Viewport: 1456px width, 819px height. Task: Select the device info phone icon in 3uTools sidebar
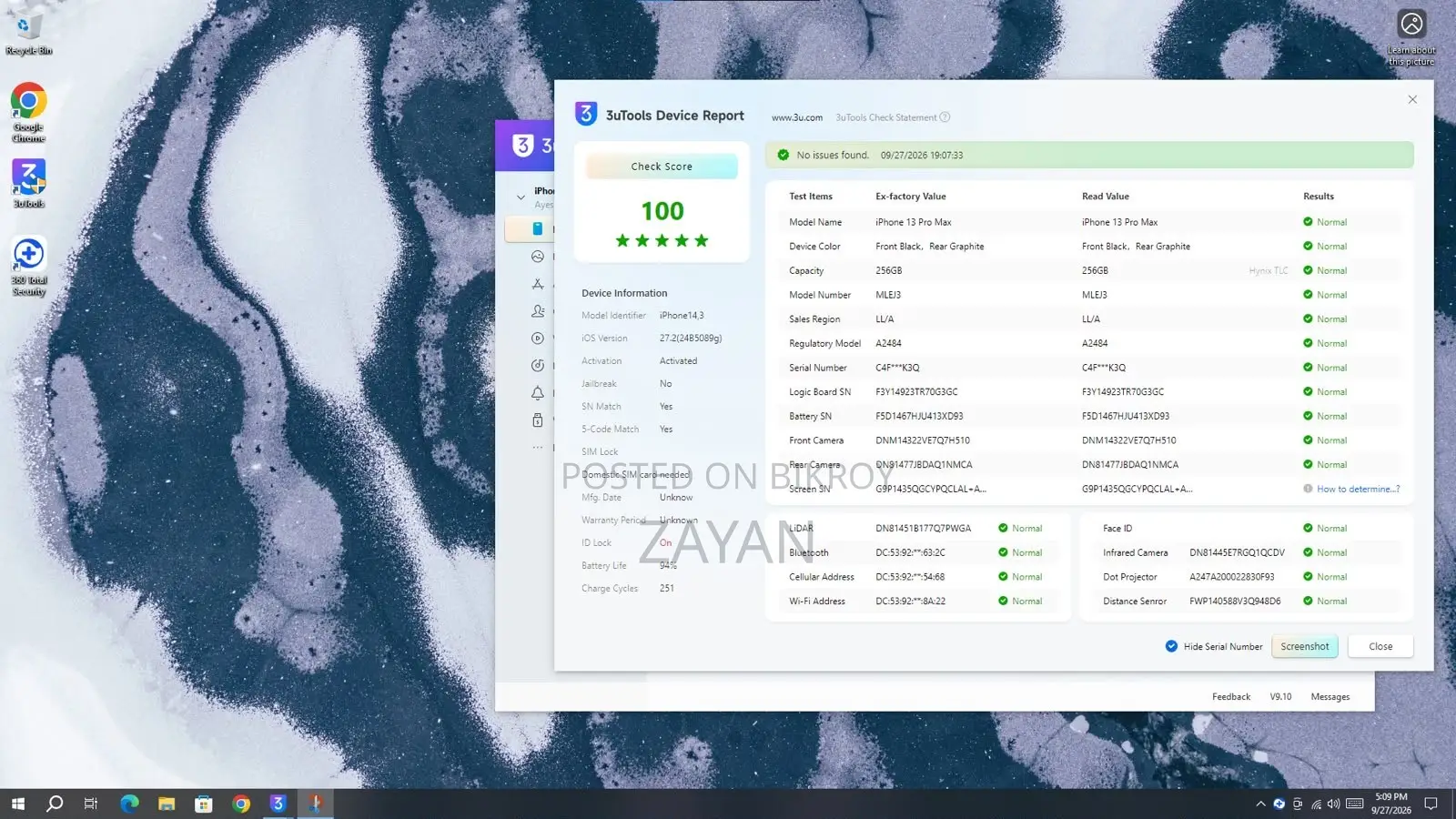pos(537,228)
